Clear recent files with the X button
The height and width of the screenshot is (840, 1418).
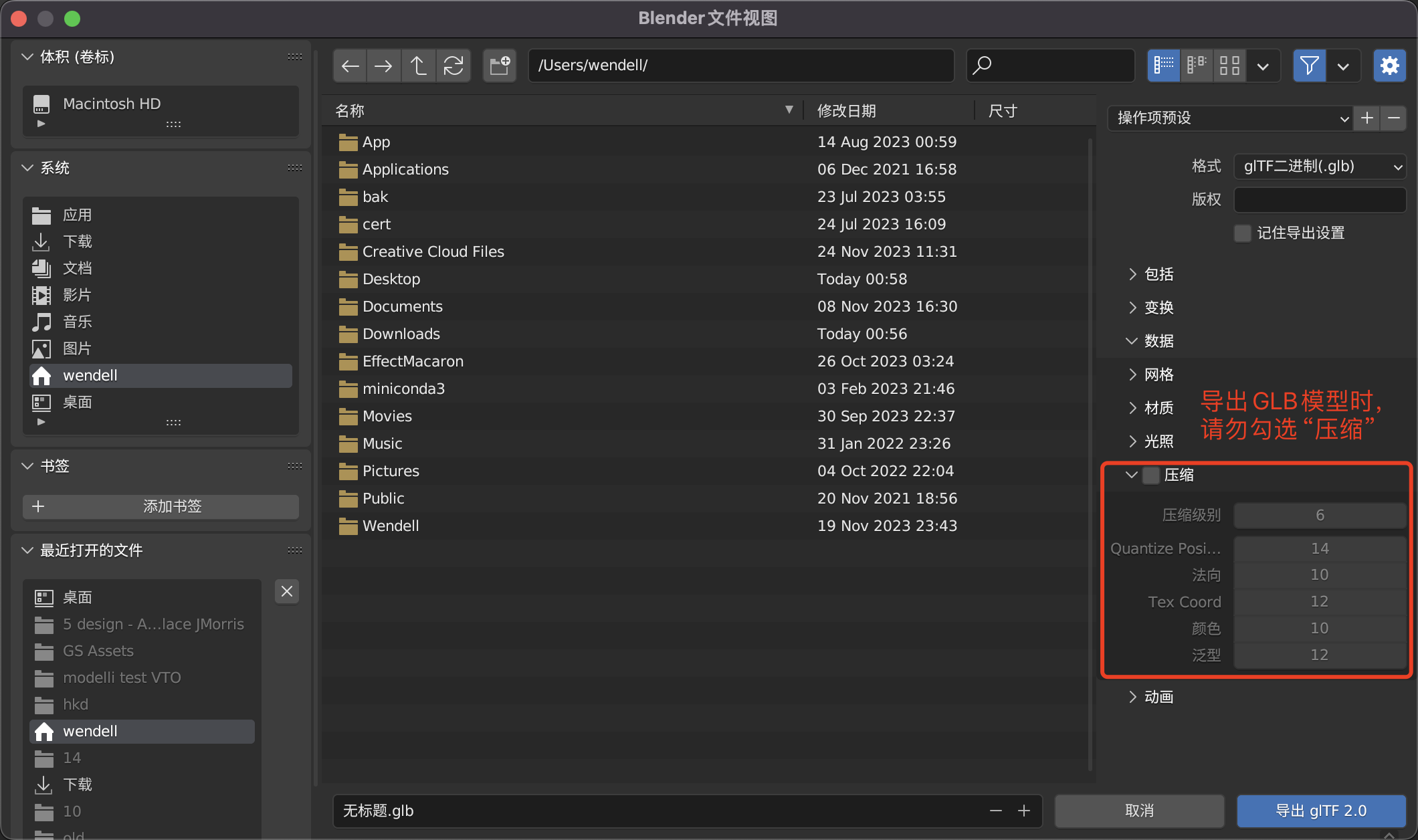tap(287, 591)
